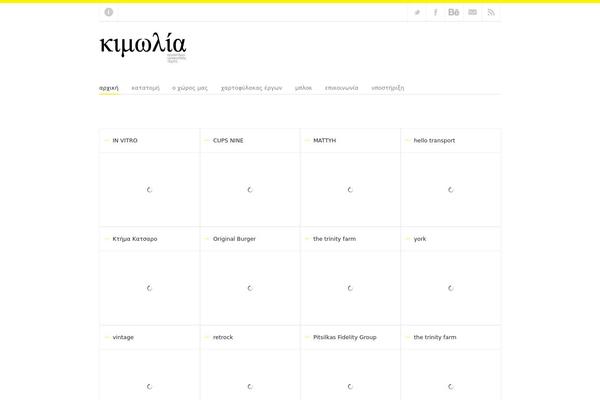Open the χαρτοφύλακας έργων menu item

(251, 88)
